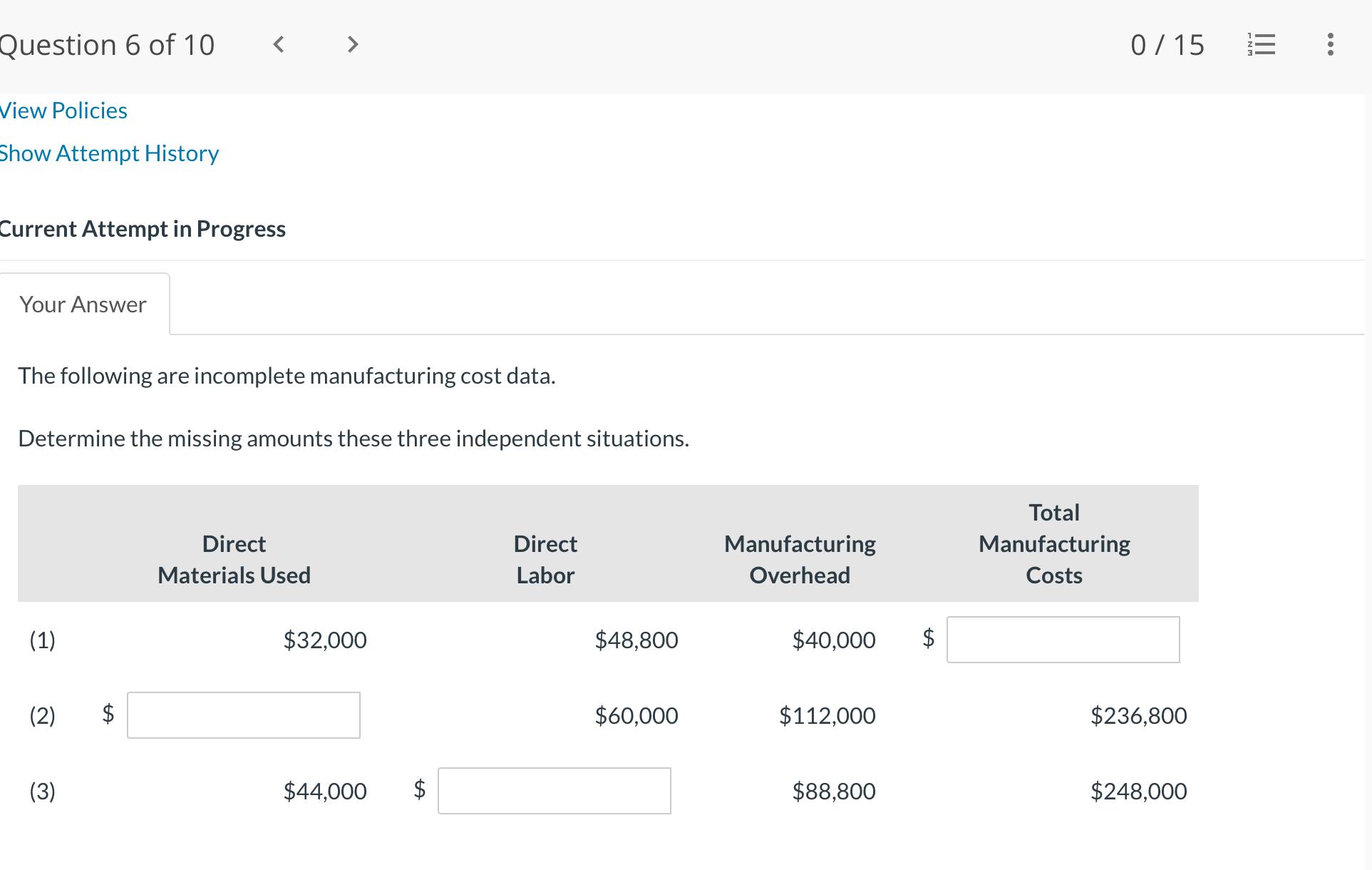This screenshot has width=1372, height=870.
Task: Open the three-dot options menu
Action: coord(1330,45)
